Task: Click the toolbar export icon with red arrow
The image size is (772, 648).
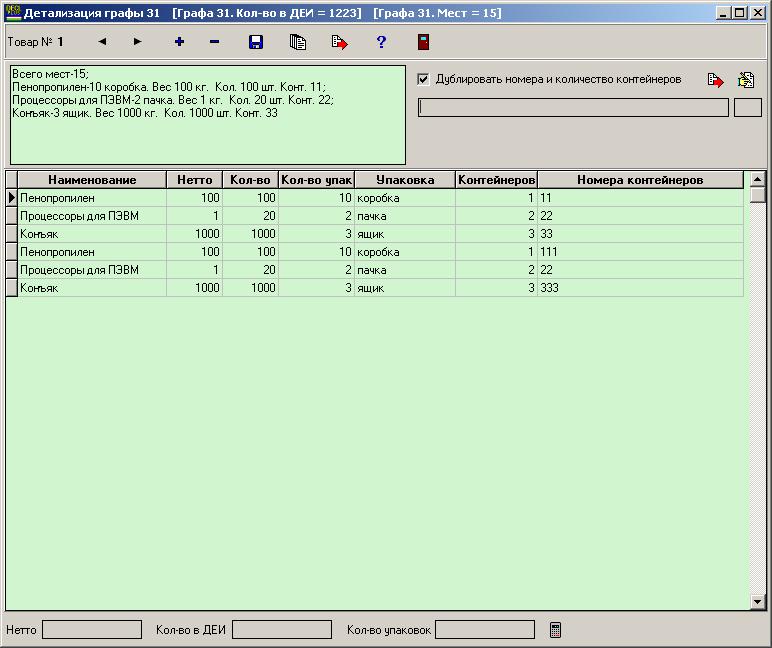Action: (339, 42)
